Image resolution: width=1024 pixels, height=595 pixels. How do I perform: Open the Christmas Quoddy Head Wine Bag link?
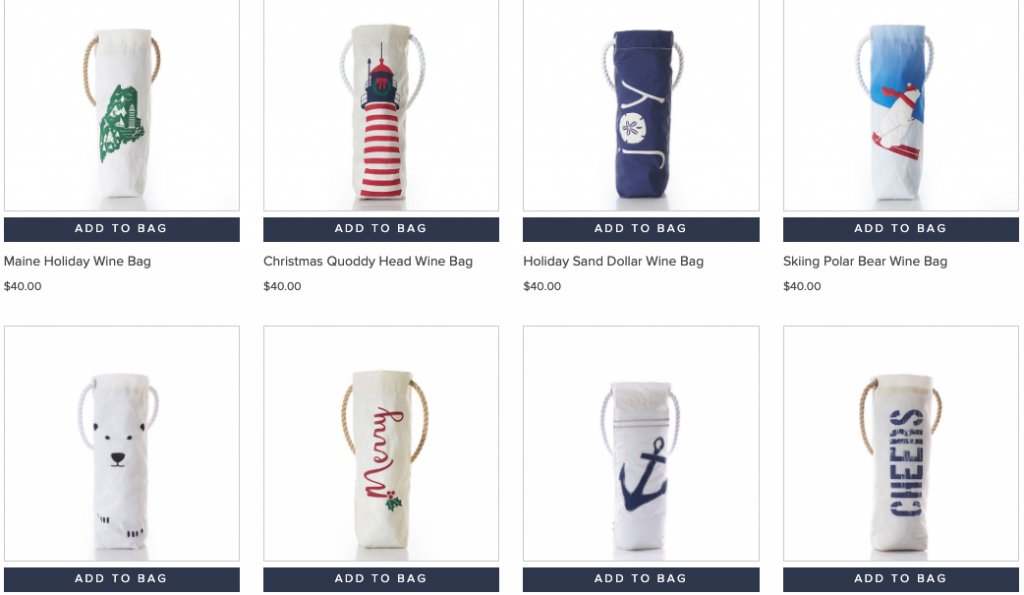pyautogui.click(x=368, y=261)
